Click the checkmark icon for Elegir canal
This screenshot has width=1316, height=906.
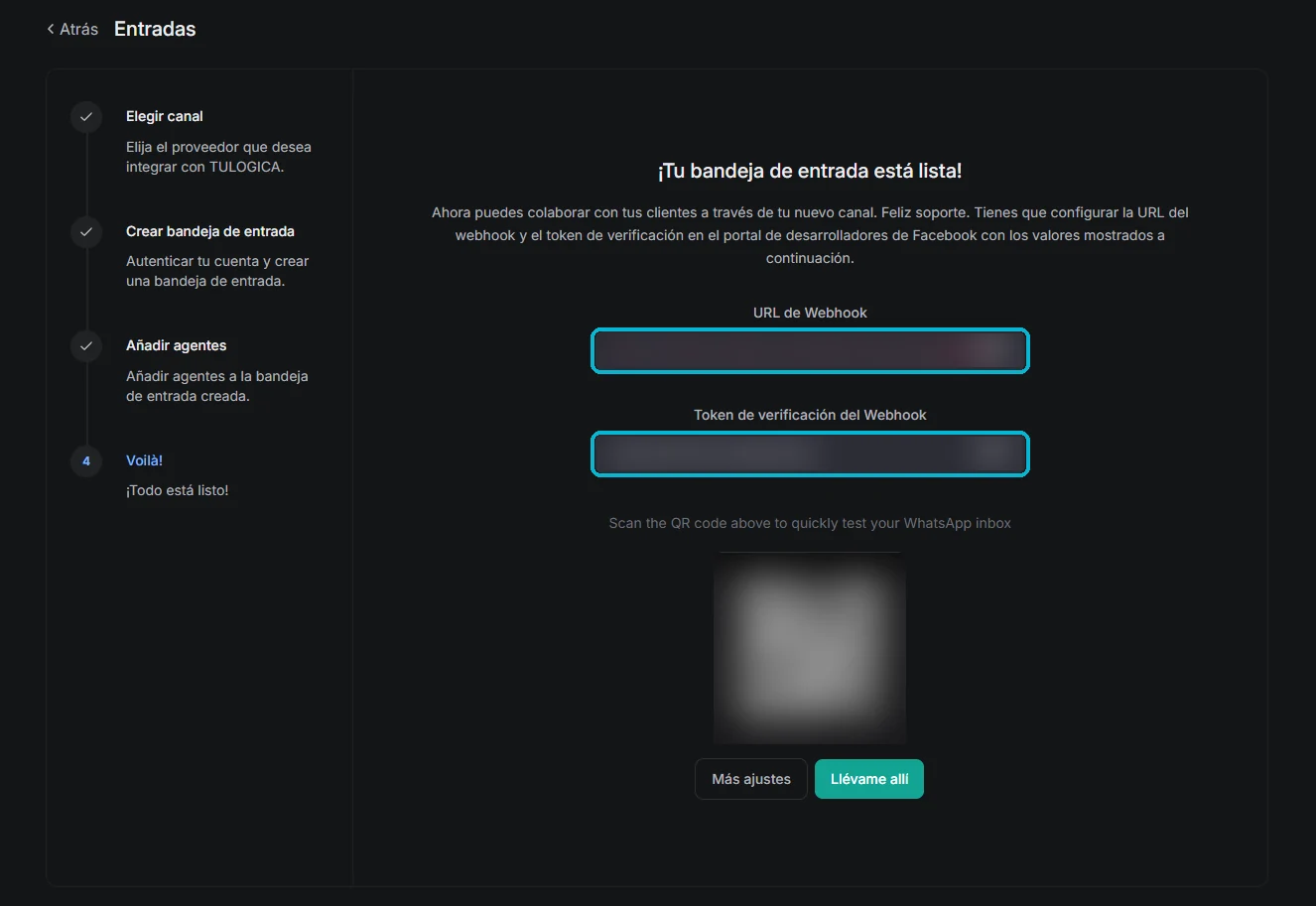coord(86,117)
